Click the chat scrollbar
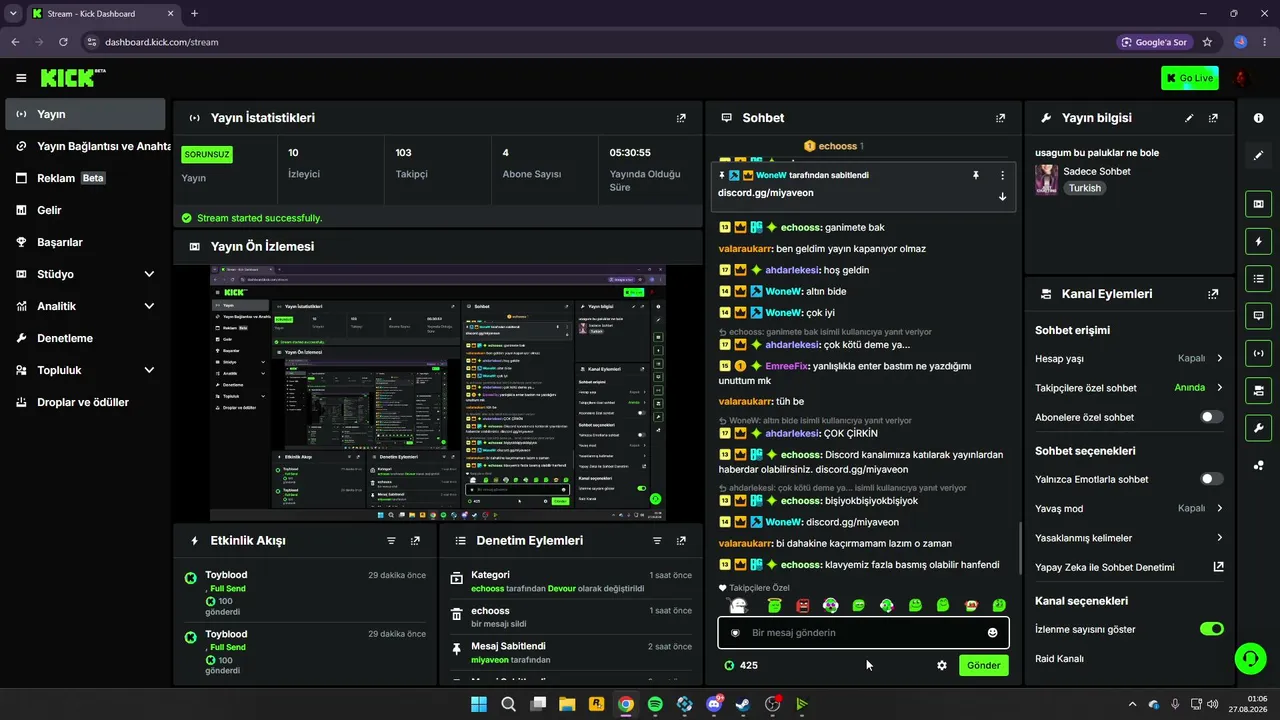 coord(1020,546)
